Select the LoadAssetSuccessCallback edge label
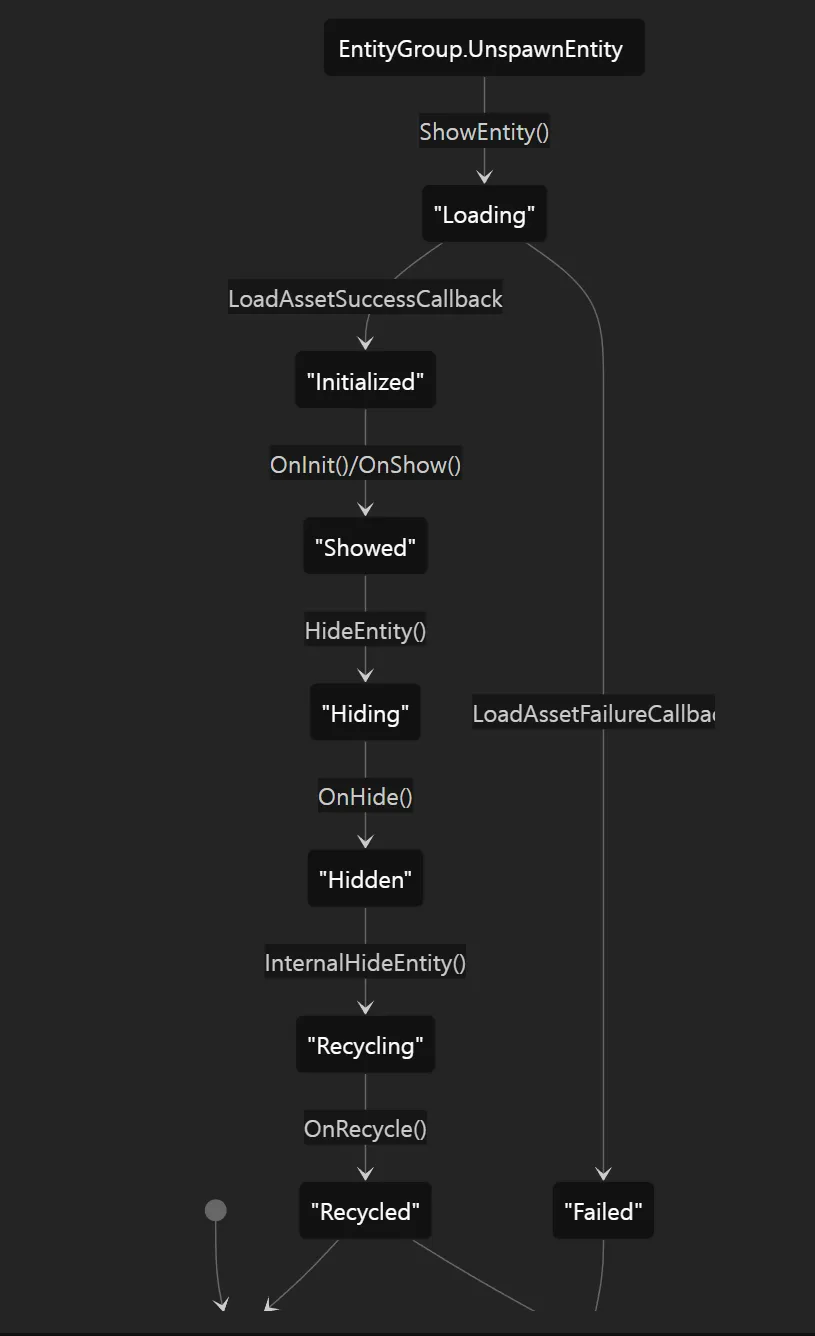This screenshot has height=1336, width=815. click(x=365, y=298)
